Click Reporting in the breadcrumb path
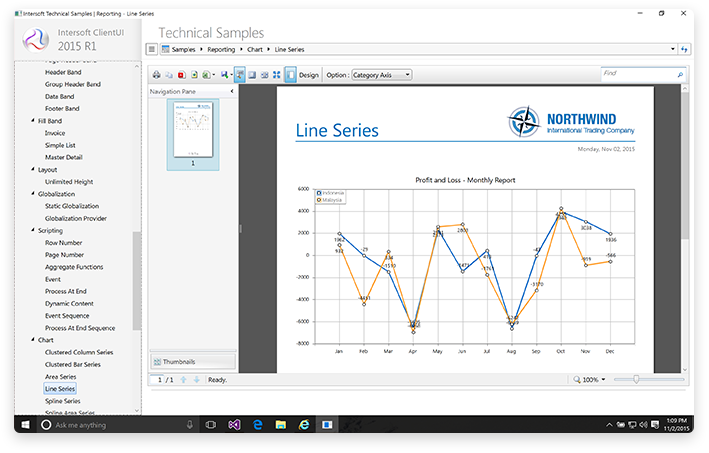709x453 pixels. click(221, 48)
